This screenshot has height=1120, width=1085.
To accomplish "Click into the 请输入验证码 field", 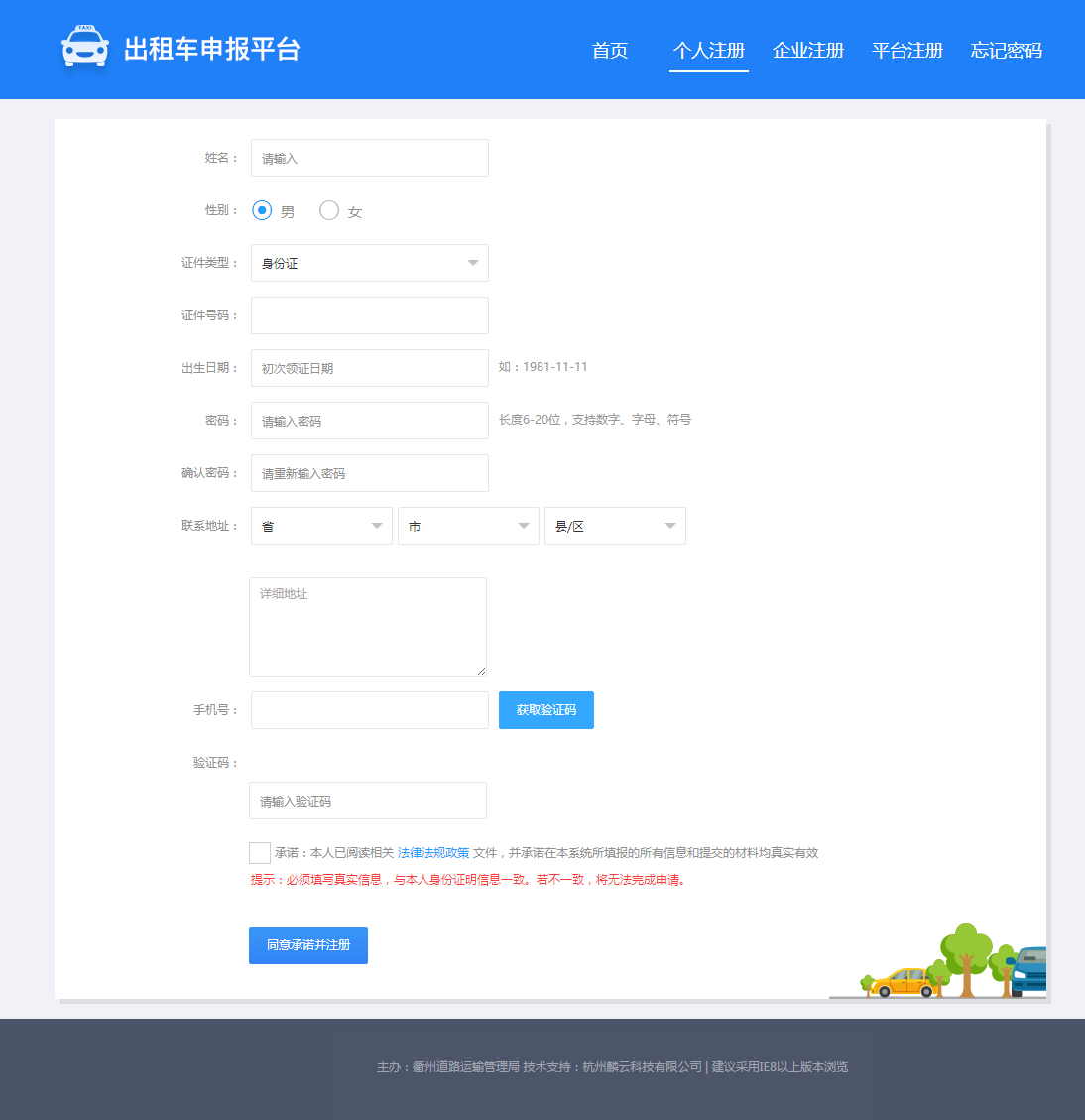I will tap(367, 801).
